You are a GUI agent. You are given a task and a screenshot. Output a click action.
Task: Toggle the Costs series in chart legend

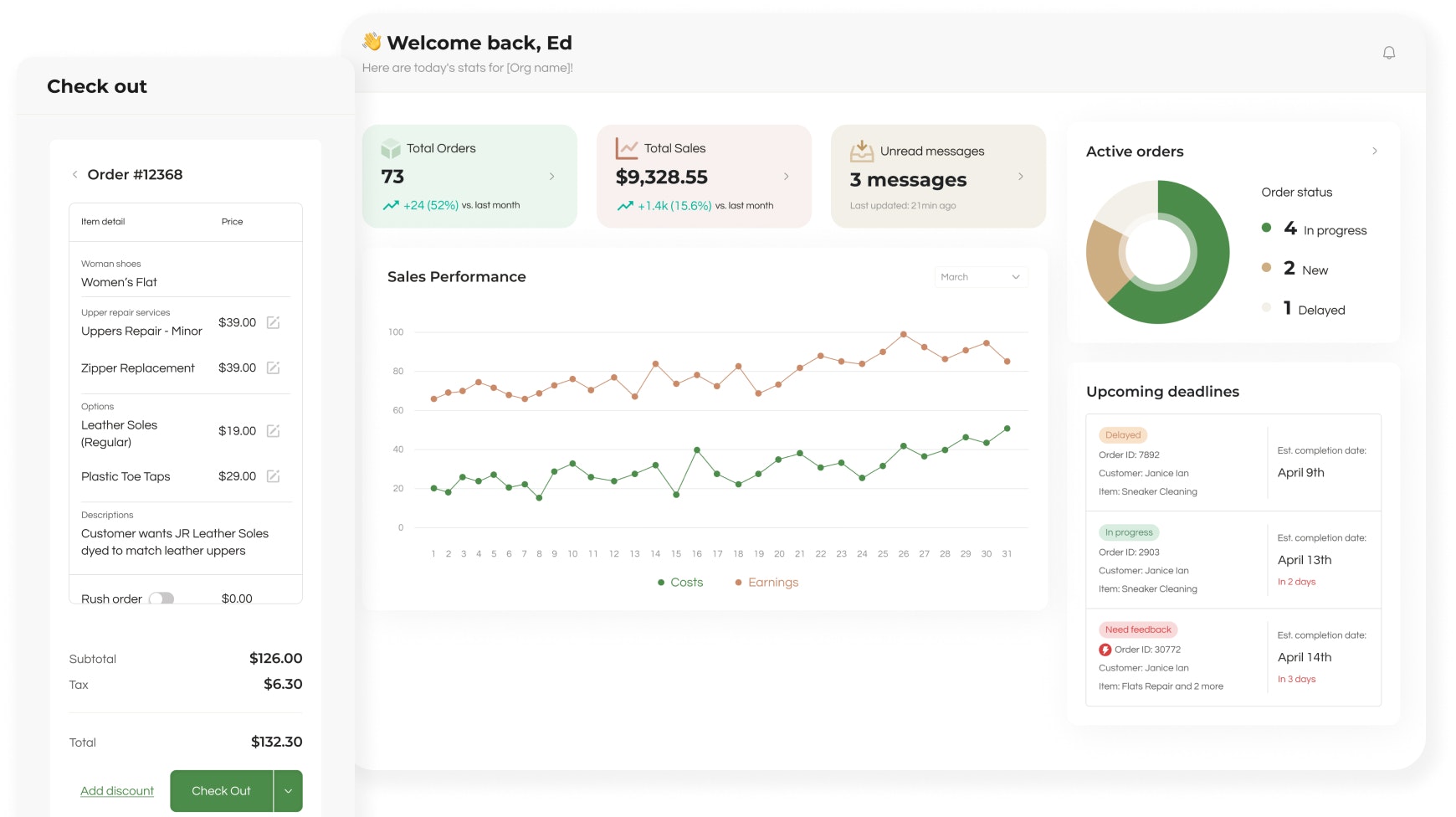(680, 583)
